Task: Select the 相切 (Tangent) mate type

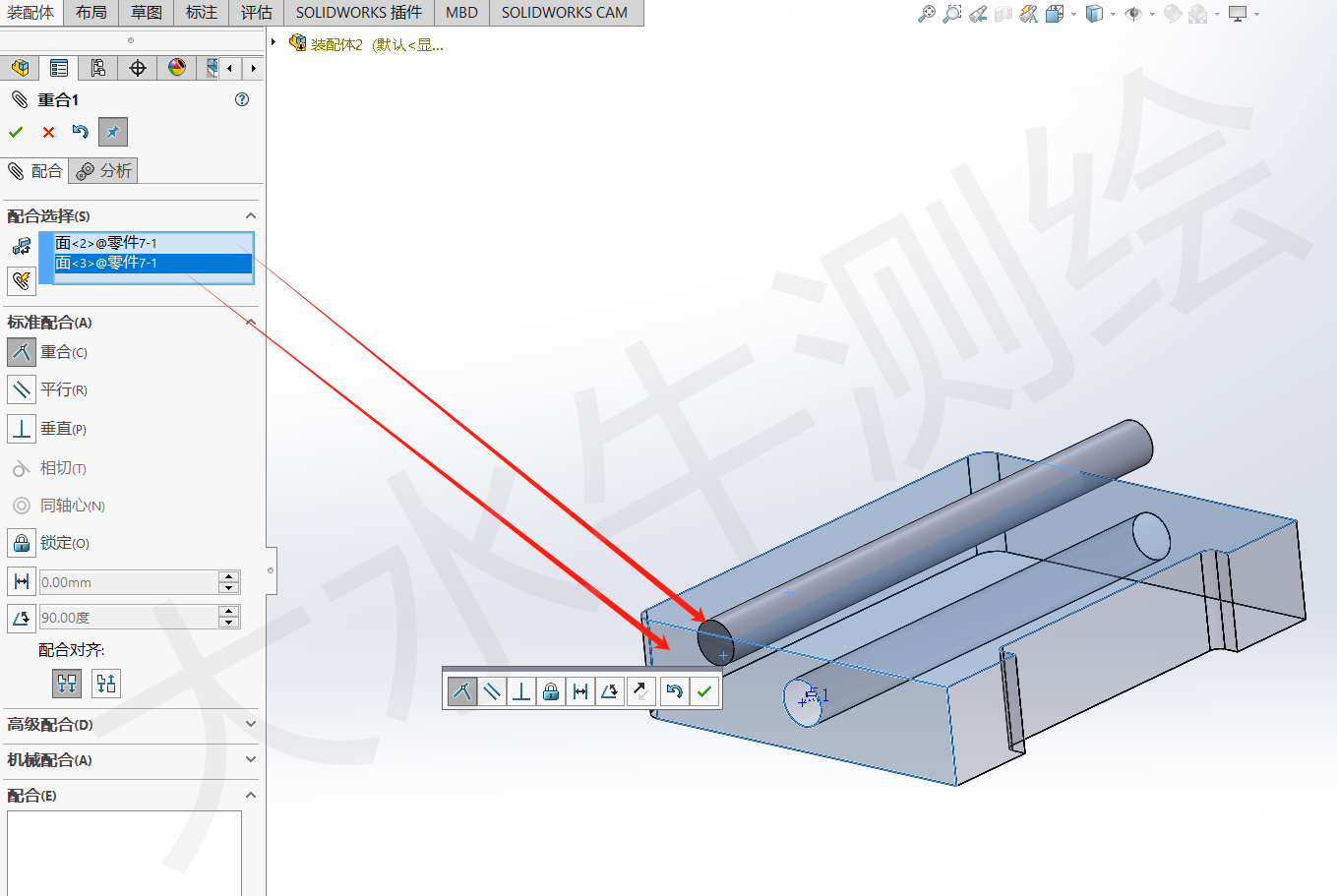Action: [x=21, y=468]
